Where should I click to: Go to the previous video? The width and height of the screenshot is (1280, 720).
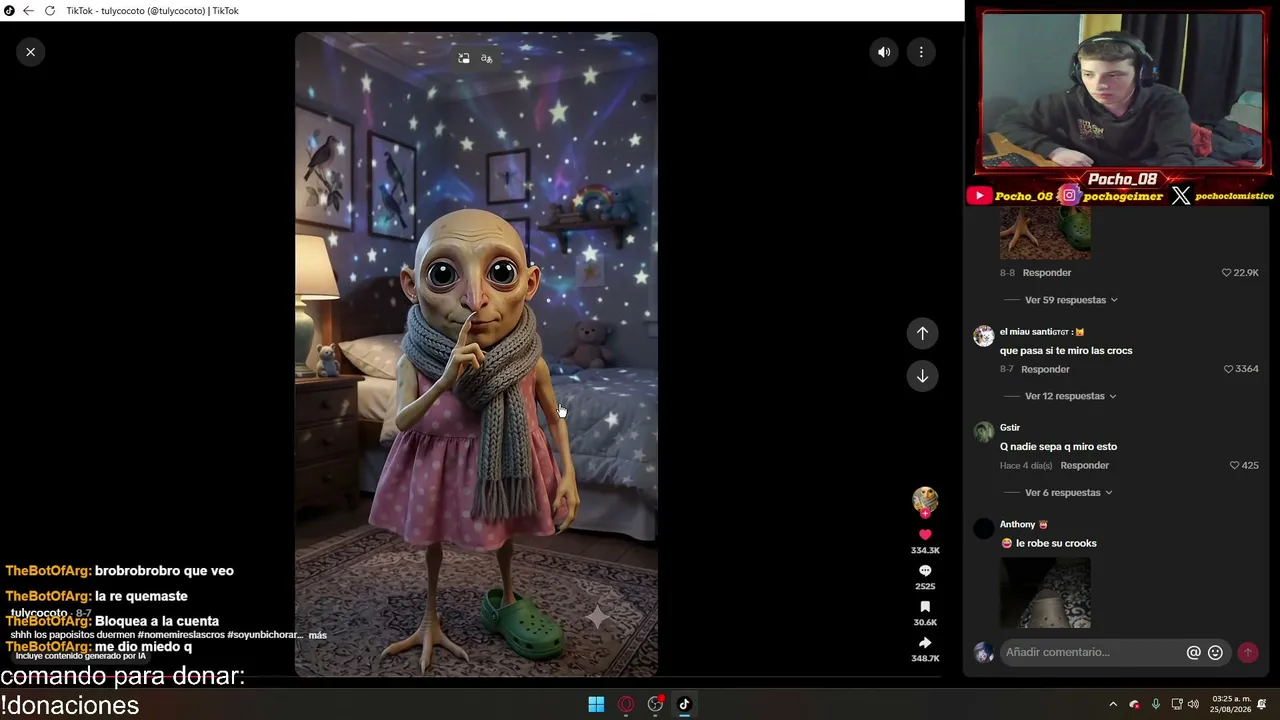tap(922, 333)
